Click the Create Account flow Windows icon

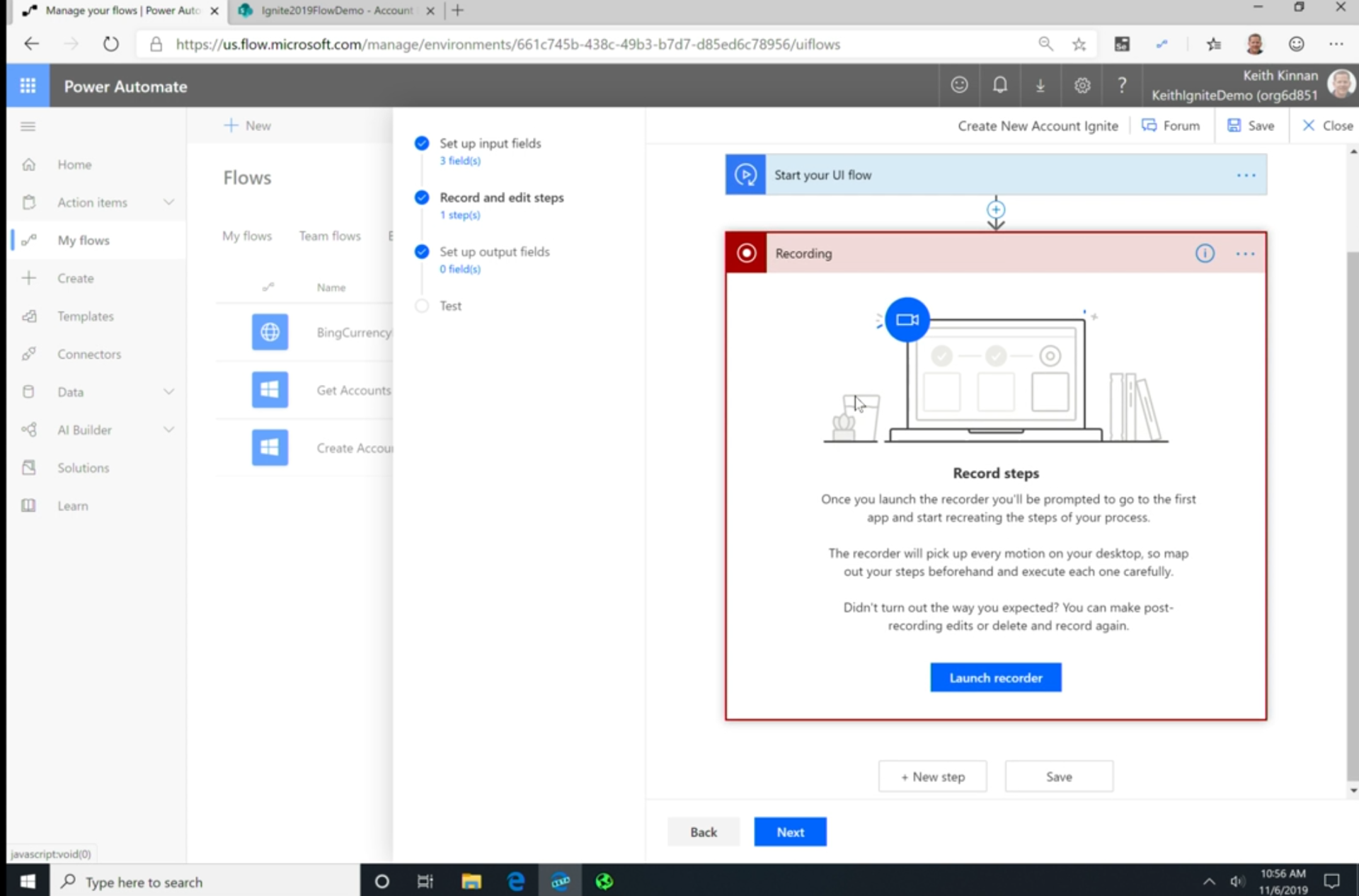tap(270, 447)
